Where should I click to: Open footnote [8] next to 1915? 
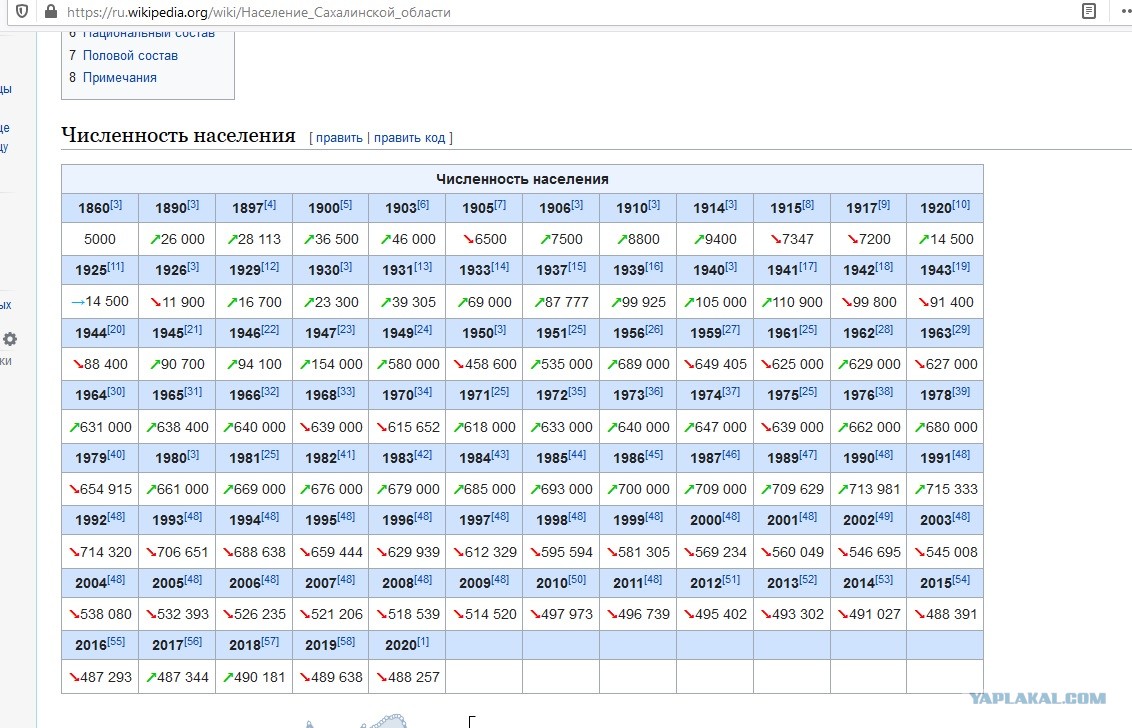[808, 204]
